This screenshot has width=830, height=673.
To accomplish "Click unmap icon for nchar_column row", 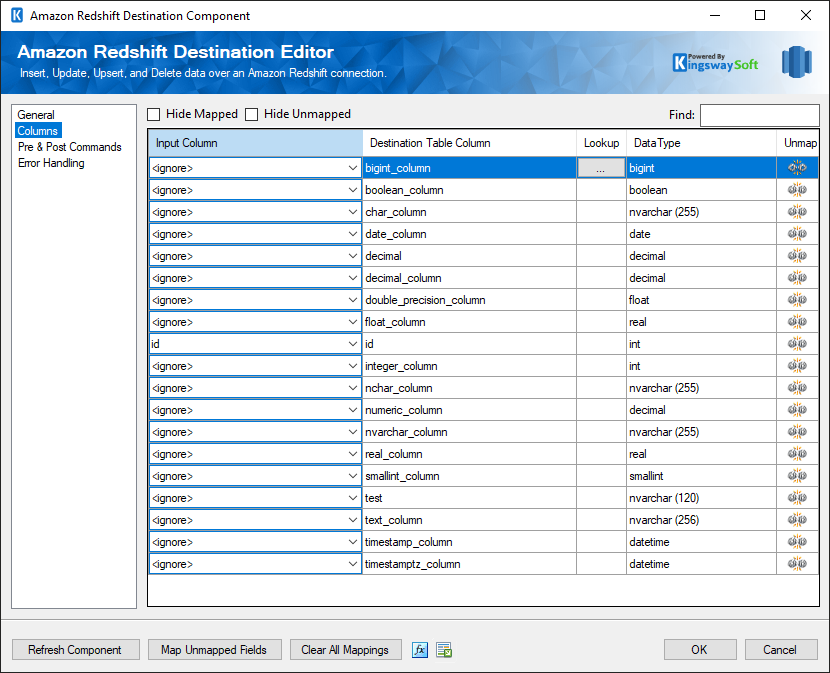I will 797,388.
